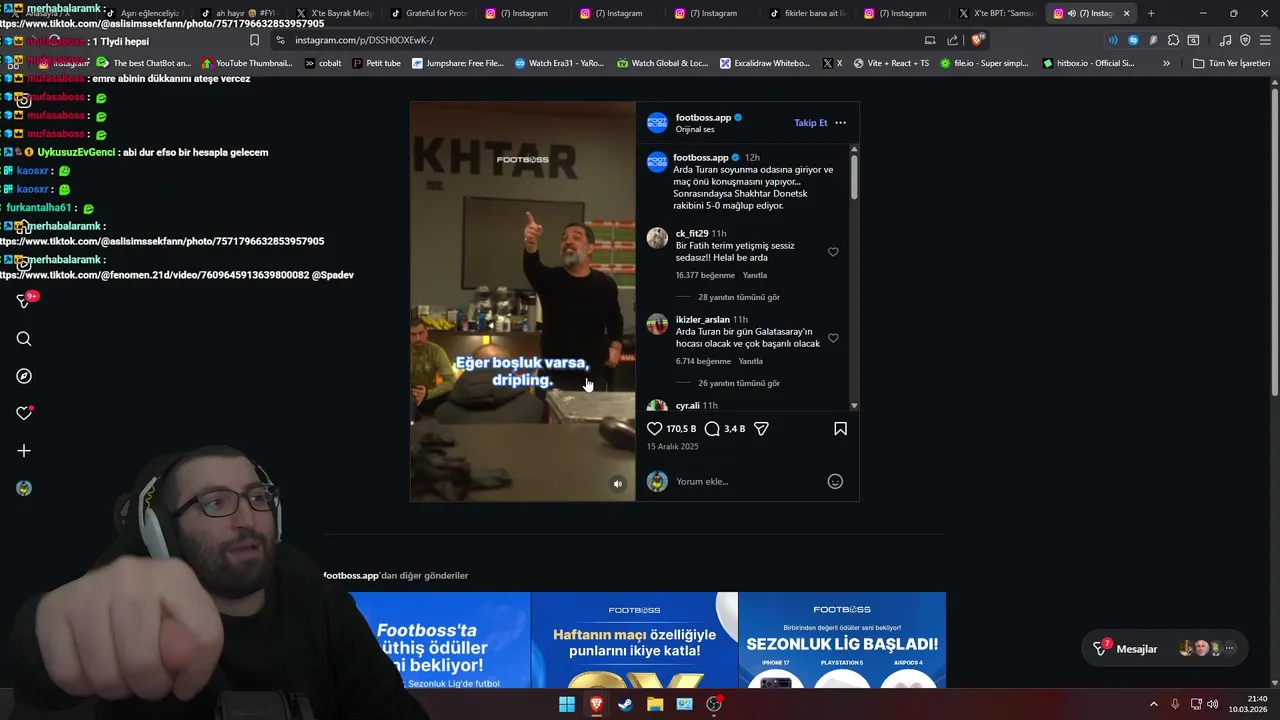Open File Explorer from taskbar

pos(655,704)
